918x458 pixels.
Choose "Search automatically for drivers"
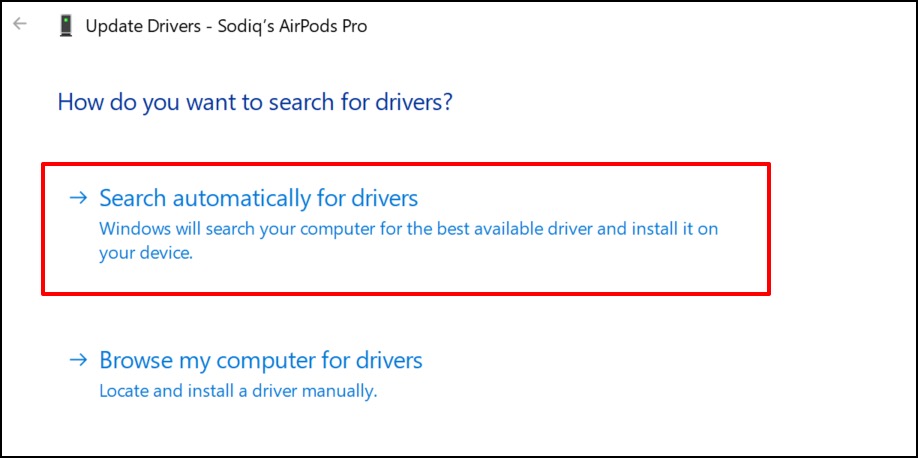[x=258, y=198]
